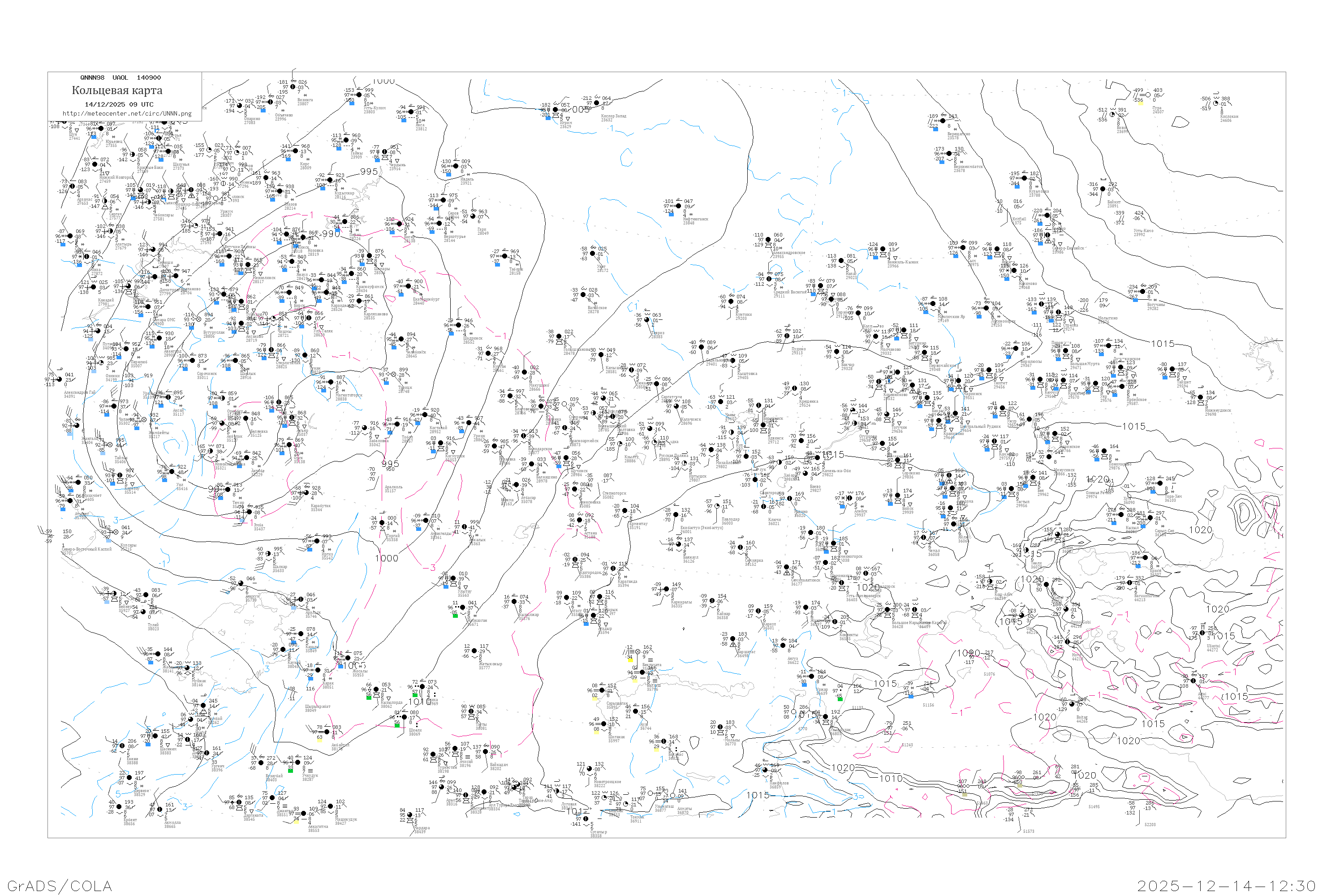Select the Ерзин 36307 station symbol

[1145, 558]
